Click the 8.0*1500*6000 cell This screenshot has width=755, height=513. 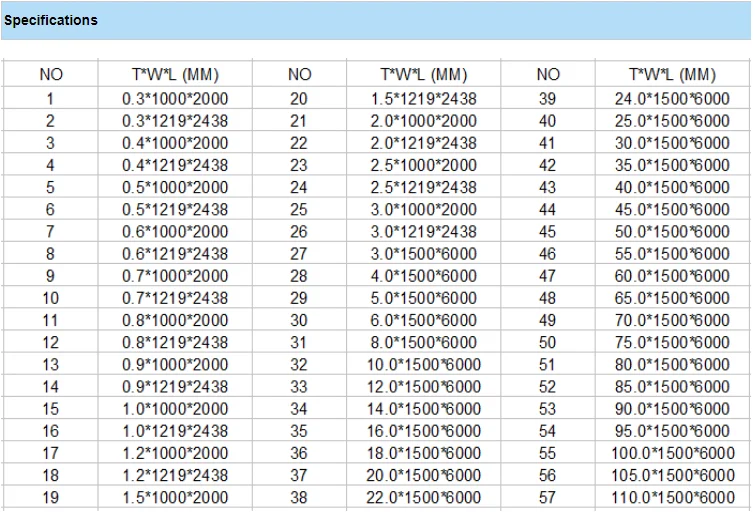(424, 342)
